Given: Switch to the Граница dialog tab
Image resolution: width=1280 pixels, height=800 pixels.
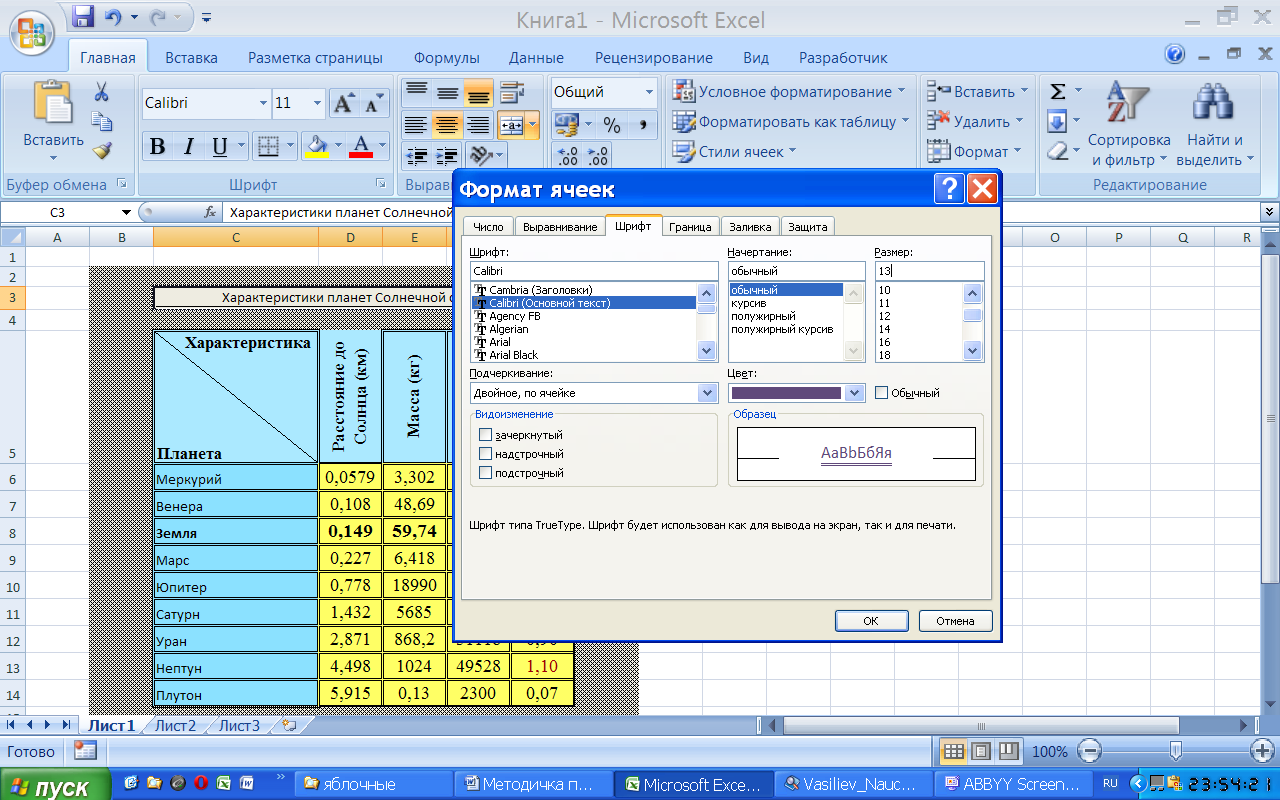Looking at the screenshot, I should [690, 227].
